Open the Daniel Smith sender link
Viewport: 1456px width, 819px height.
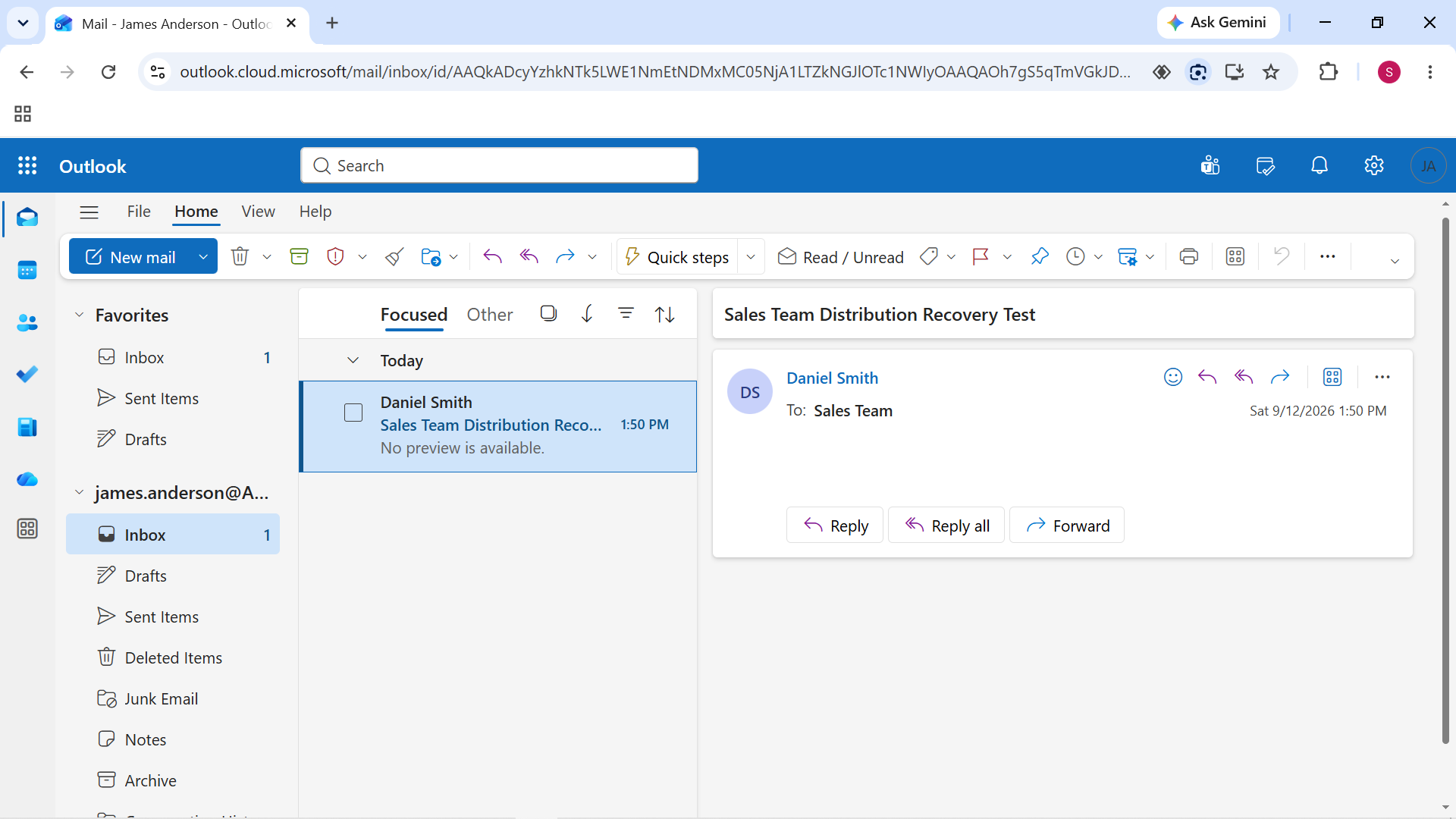coord(832,378)
